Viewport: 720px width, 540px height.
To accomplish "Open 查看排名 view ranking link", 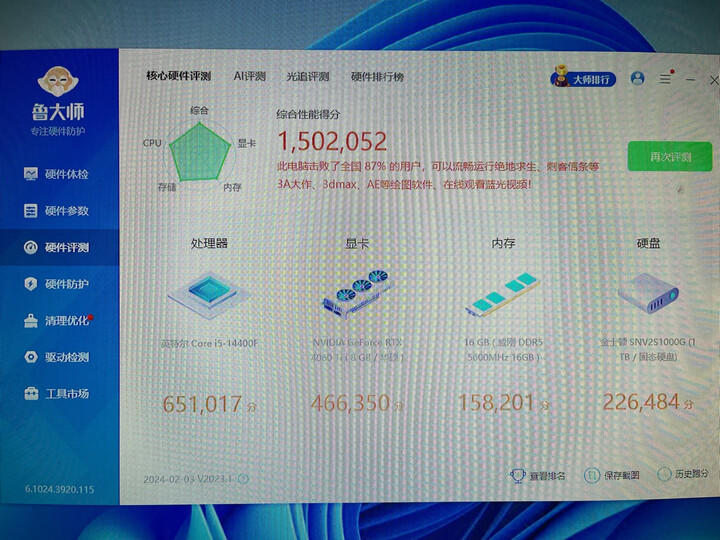I will pyautogui.click(x=547, y=476).
